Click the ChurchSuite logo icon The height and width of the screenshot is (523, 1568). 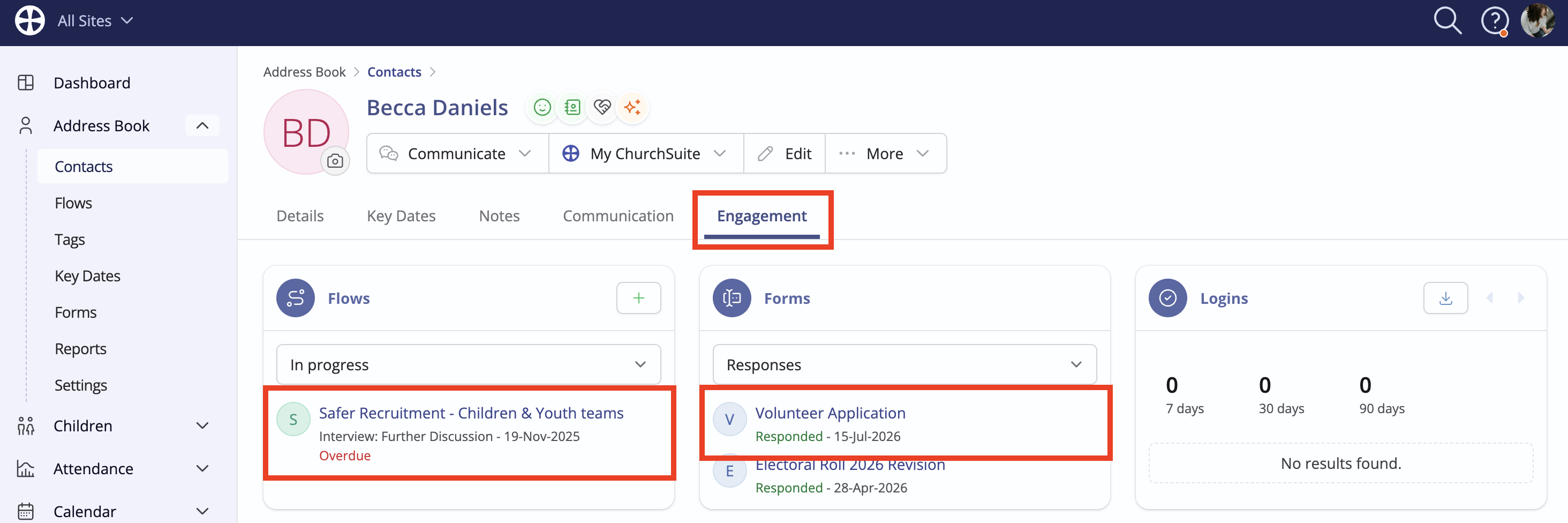coord(30,21)
